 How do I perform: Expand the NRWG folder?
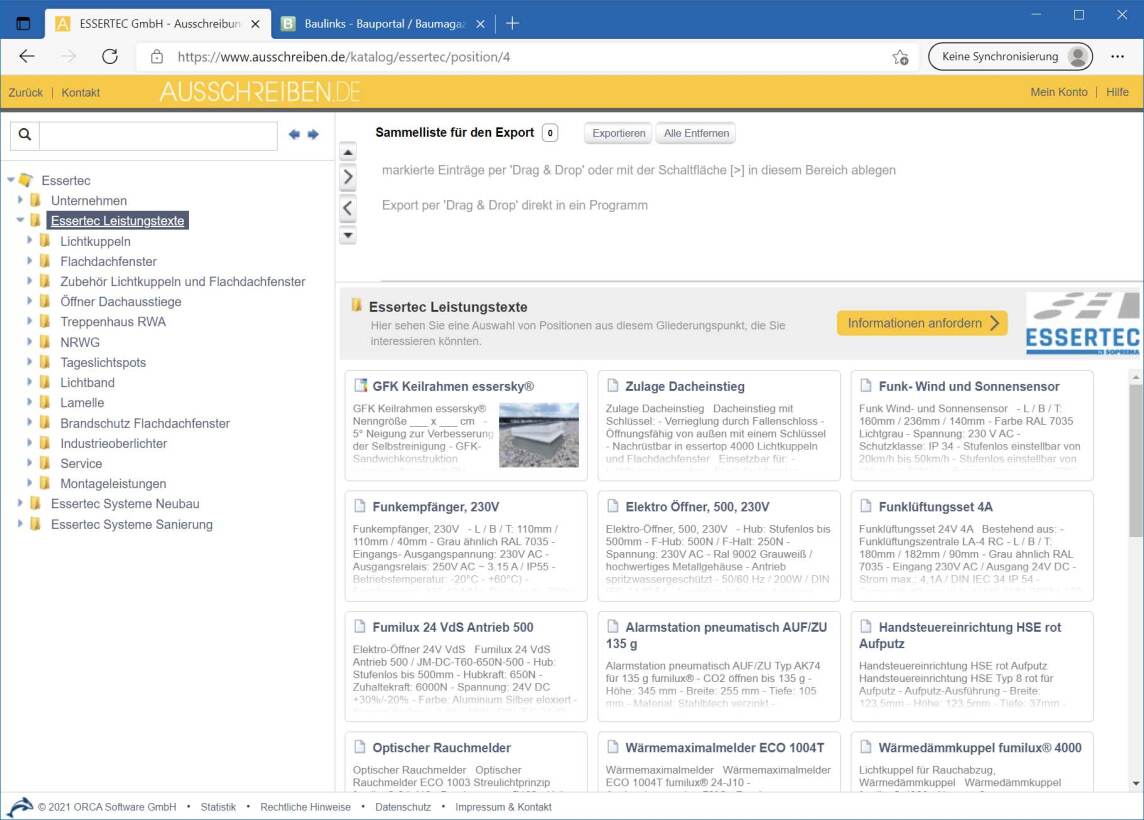tap(30, 341)
